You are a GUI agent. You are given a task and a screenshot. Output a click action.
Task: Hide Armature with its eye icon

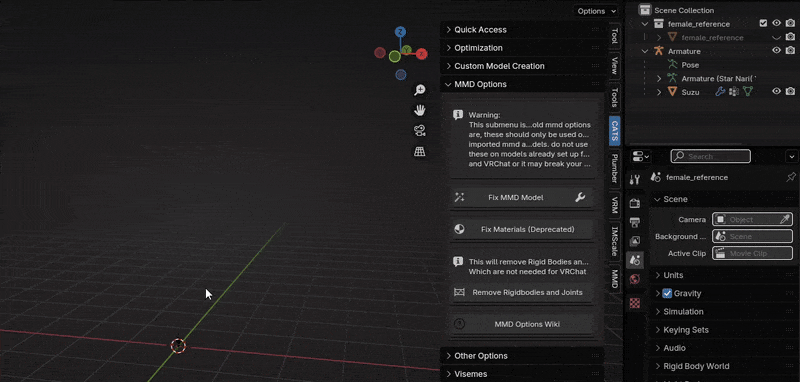(777, 50)
